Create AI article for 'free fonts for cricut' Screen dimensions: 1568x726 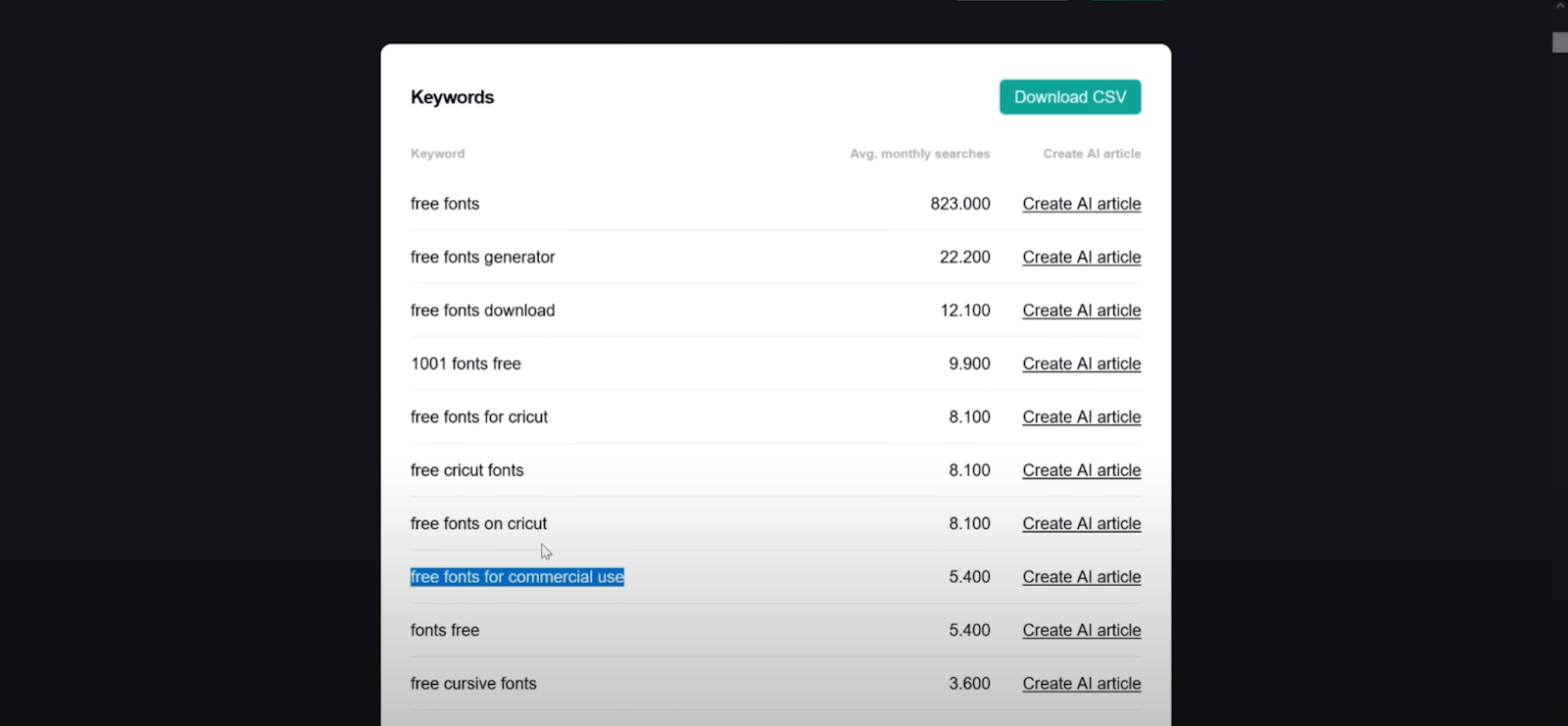click(1081, 417)
